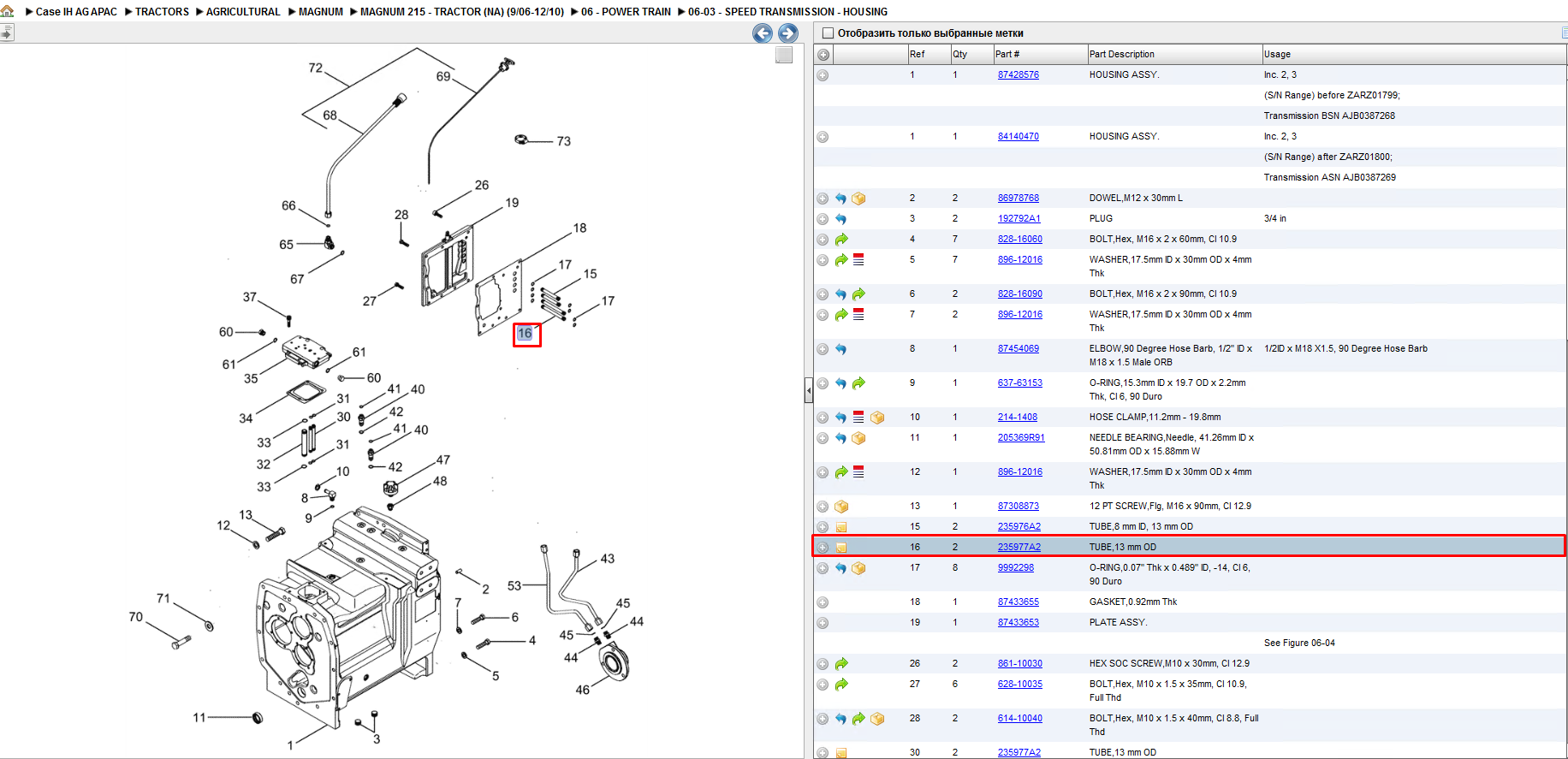Go to previous figure with blue back arrow
This screenshot has height=759, width=1568.
(763, 33)
